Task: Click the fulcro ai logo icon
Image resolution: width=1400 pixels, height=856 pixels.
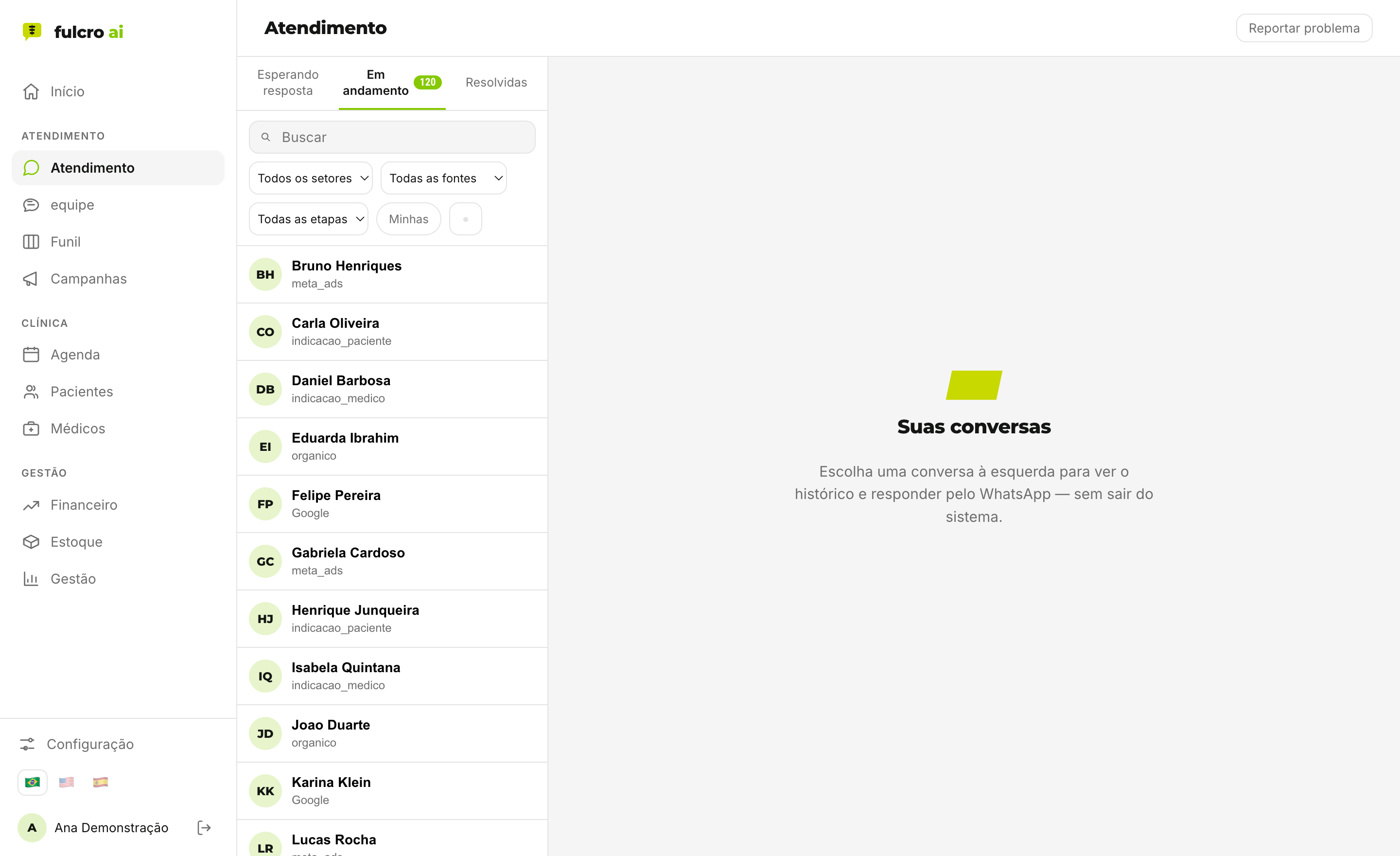Action: [x=32, y=31]
